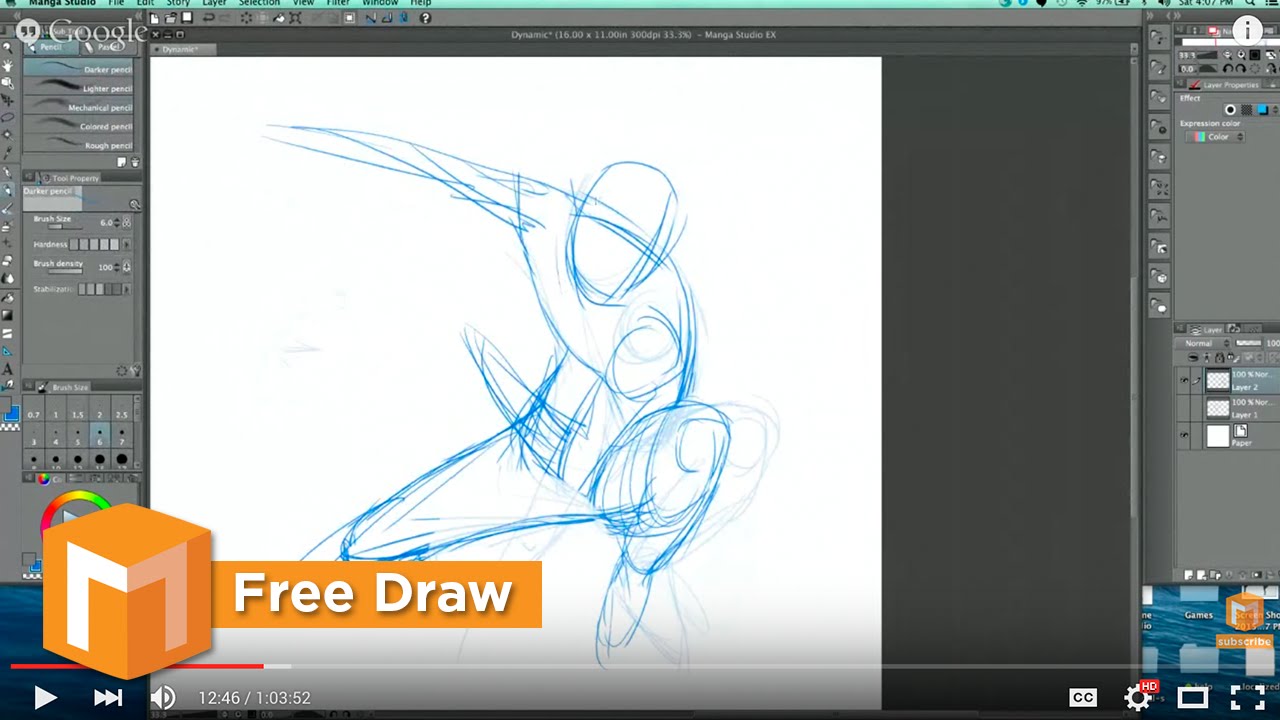Toggle closed captions CC button
The width and height of the screenshot is (1280, 720).
(x=1083, y=697)
